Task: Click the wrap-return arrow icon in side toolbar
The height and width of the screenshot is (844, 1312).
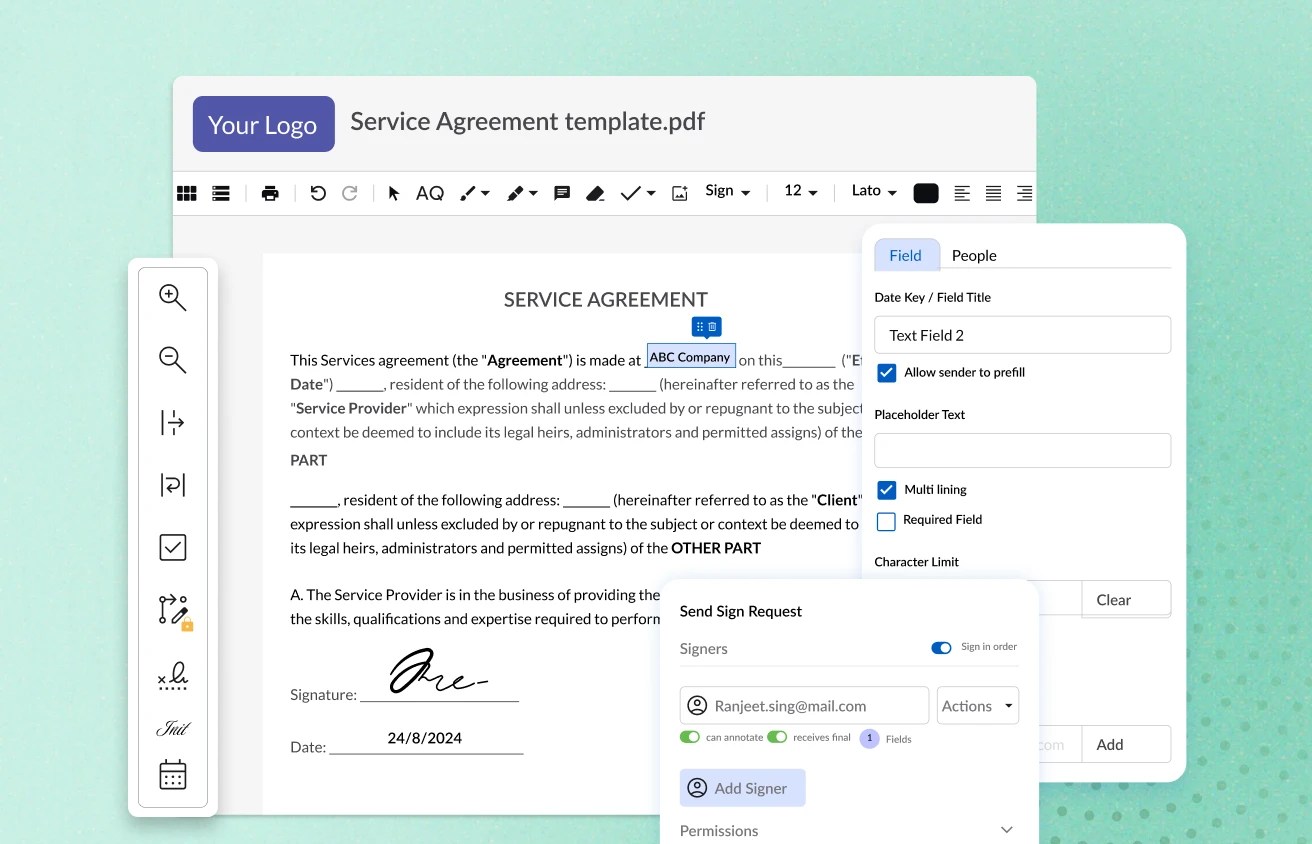Action: pyautogui.click(x=173, y=485)
